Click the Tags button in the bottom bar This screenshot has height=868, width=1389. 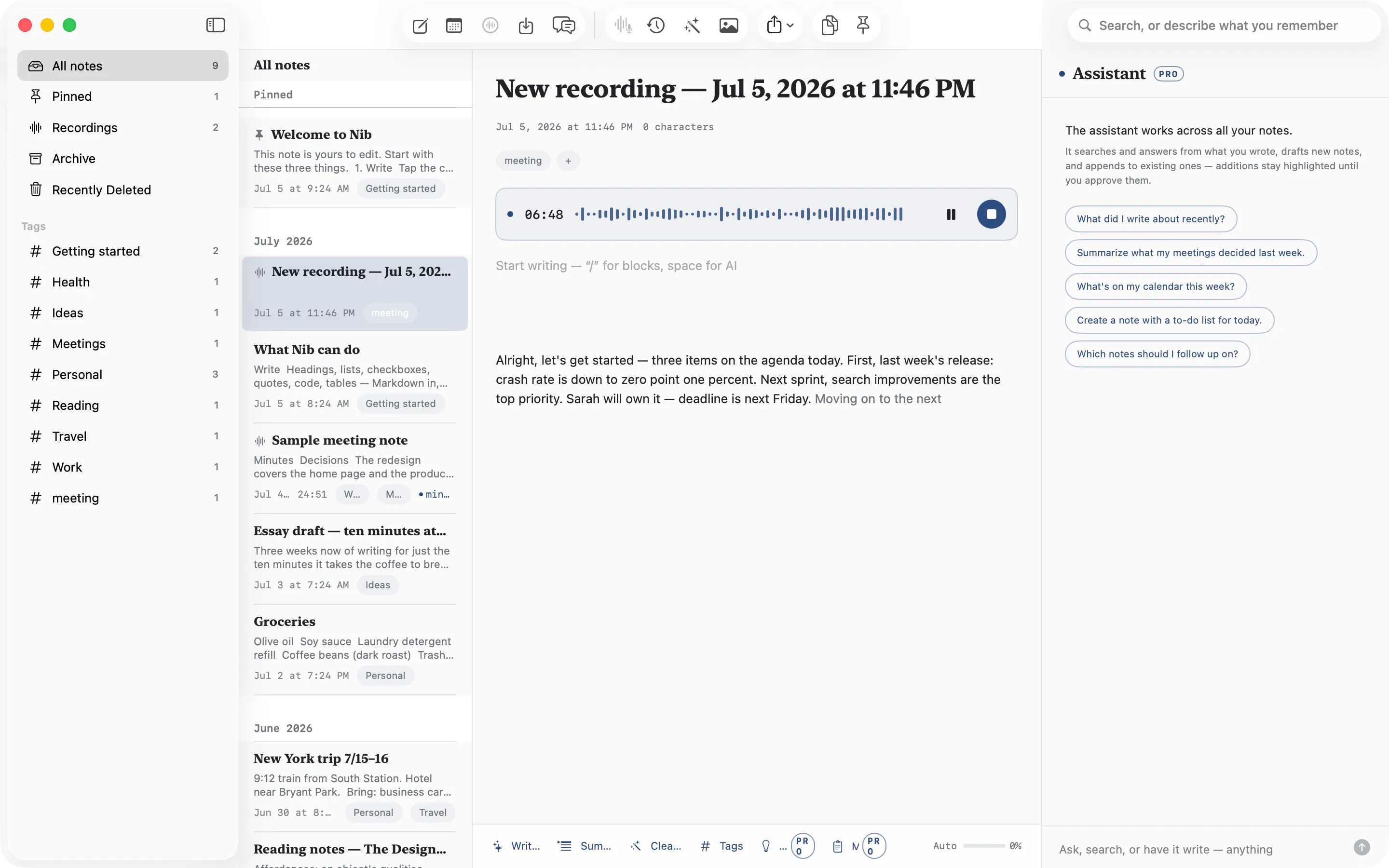[722, 846]
